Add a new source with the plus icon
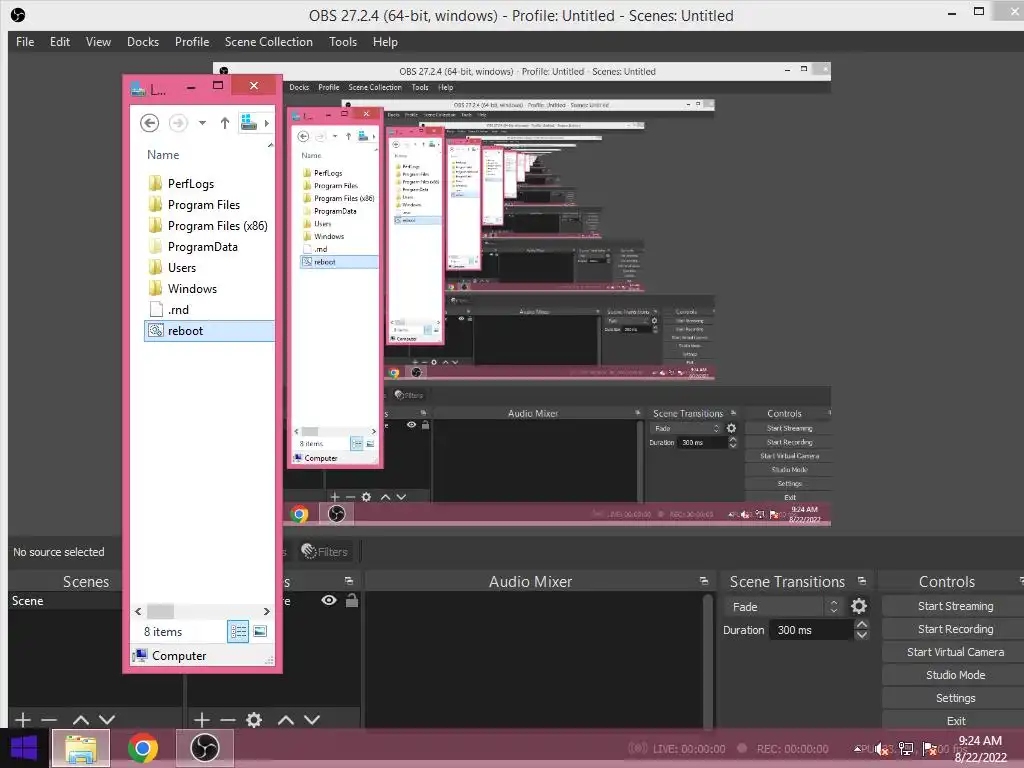This screenshot has height=768, width=1024. pos(202,720)
